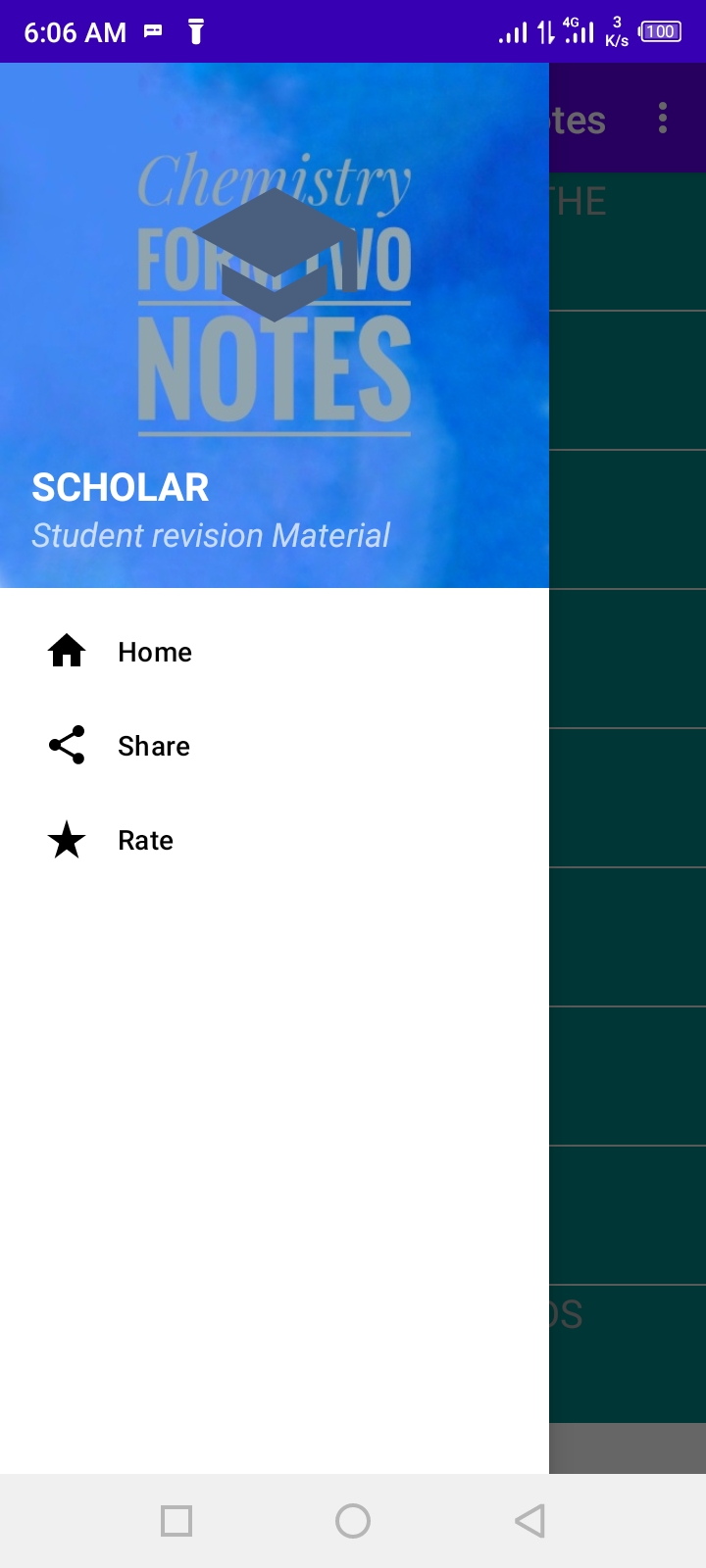The height and width of the screenshot is (1568, 706).
Task: Tap the Student revision Material subtitle
Action: click(x=211, y=535)
